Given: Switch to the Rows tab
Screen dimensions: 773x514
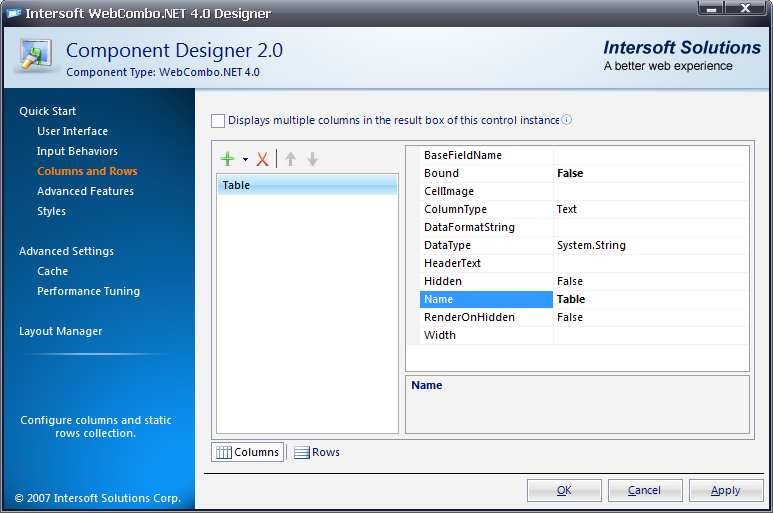Looking at the screenshot, I should tap(317, 452).
